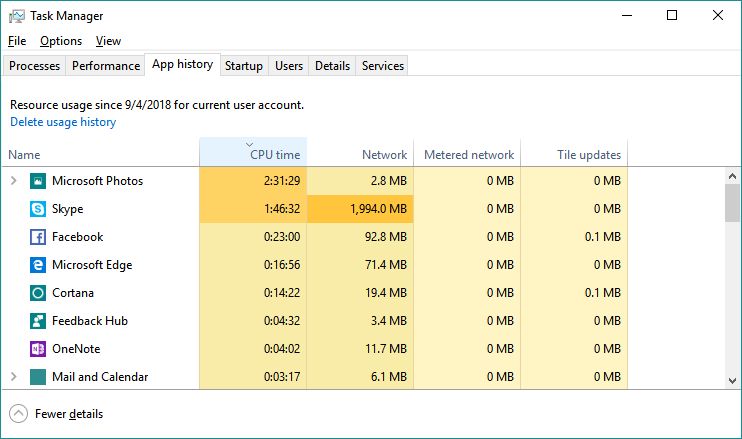Sort by the Network column header
Viewport: 742px width, 439px height.
[360, 152]
